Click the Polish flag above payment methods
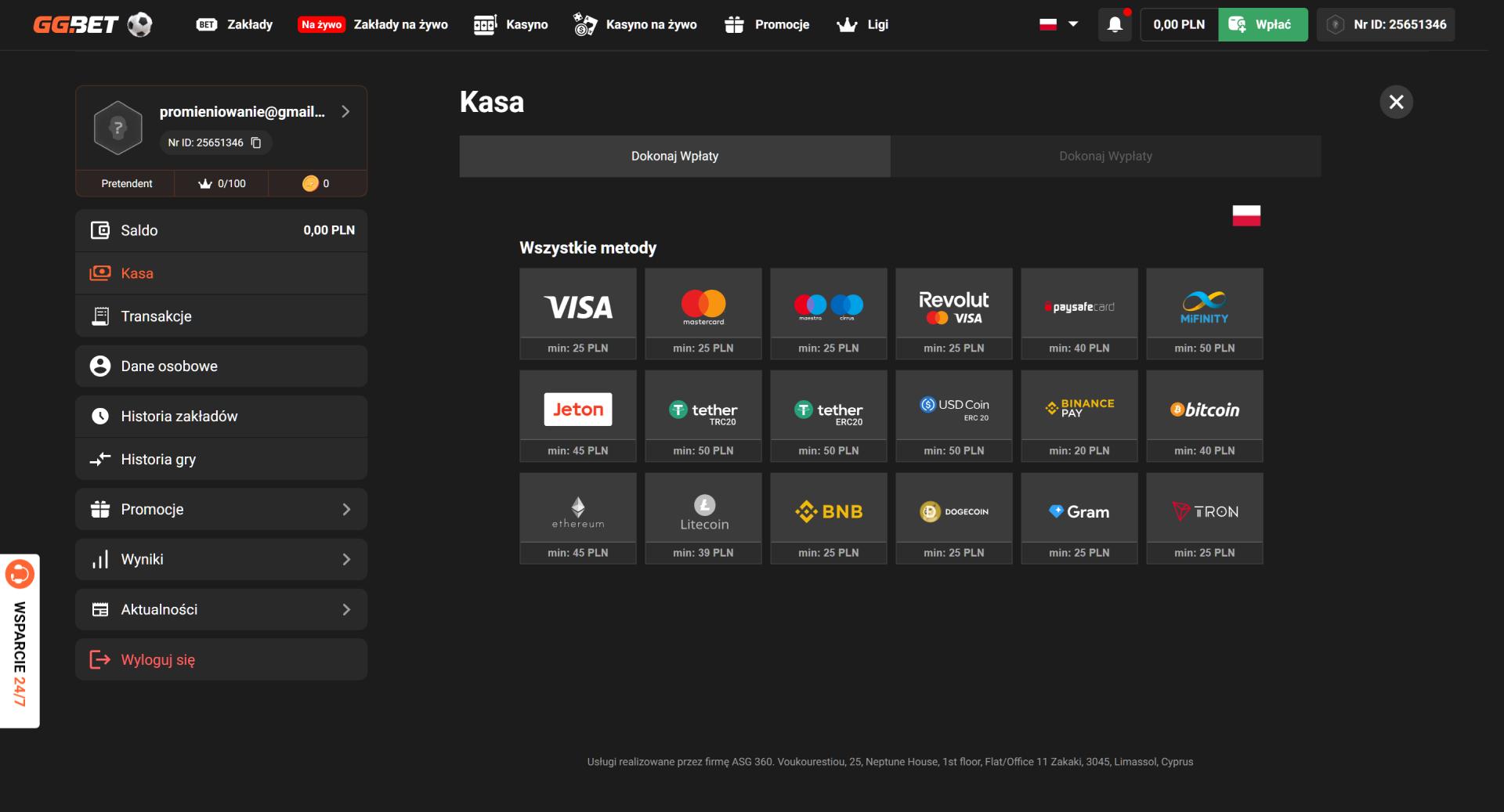This screenshot has height=812, width=1504. coord(1246,215)
